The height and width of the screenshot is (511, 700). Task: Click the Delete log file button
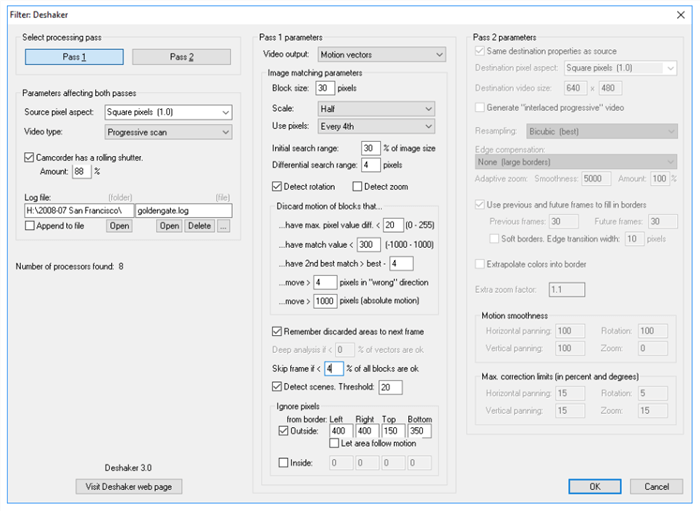click(199, 226)
